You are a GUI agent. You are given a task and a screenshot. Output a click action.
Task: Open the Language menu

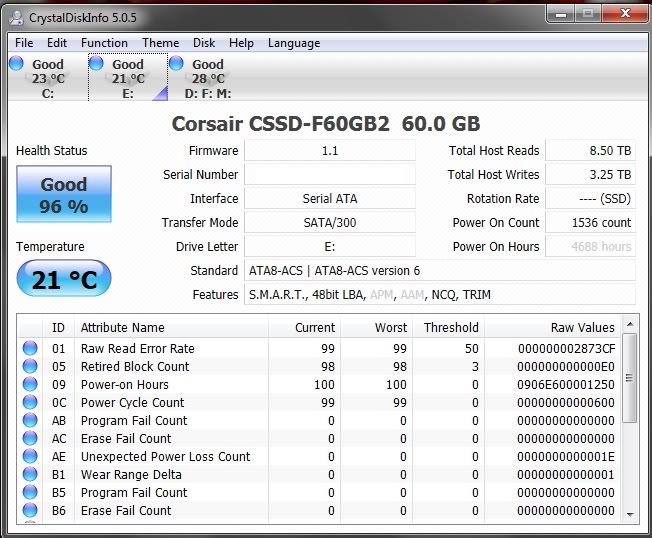294,43
